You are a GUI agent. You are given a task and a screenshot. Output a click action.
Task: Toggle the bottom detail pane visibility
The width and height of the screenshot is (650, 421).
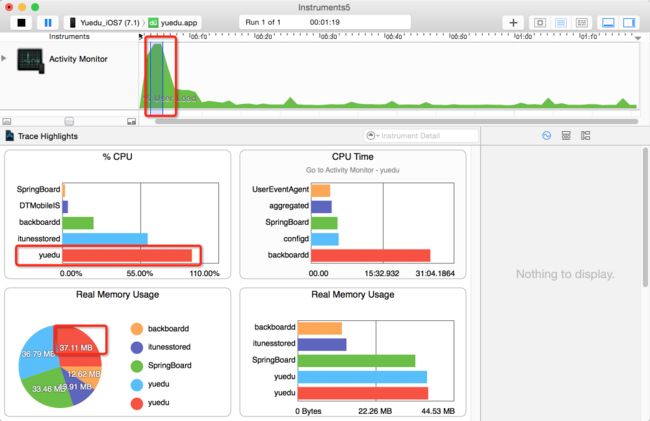(x=608, y=22)
